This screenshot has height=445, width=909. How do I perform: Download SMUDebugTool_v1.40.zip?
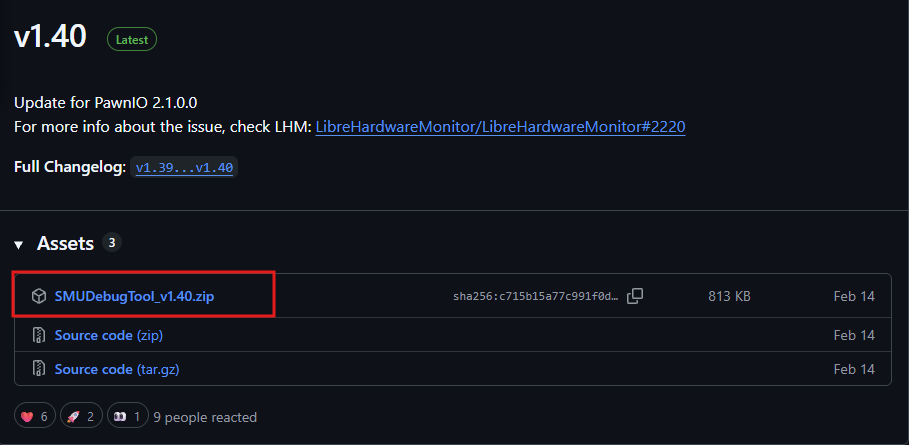click(134, 297)
